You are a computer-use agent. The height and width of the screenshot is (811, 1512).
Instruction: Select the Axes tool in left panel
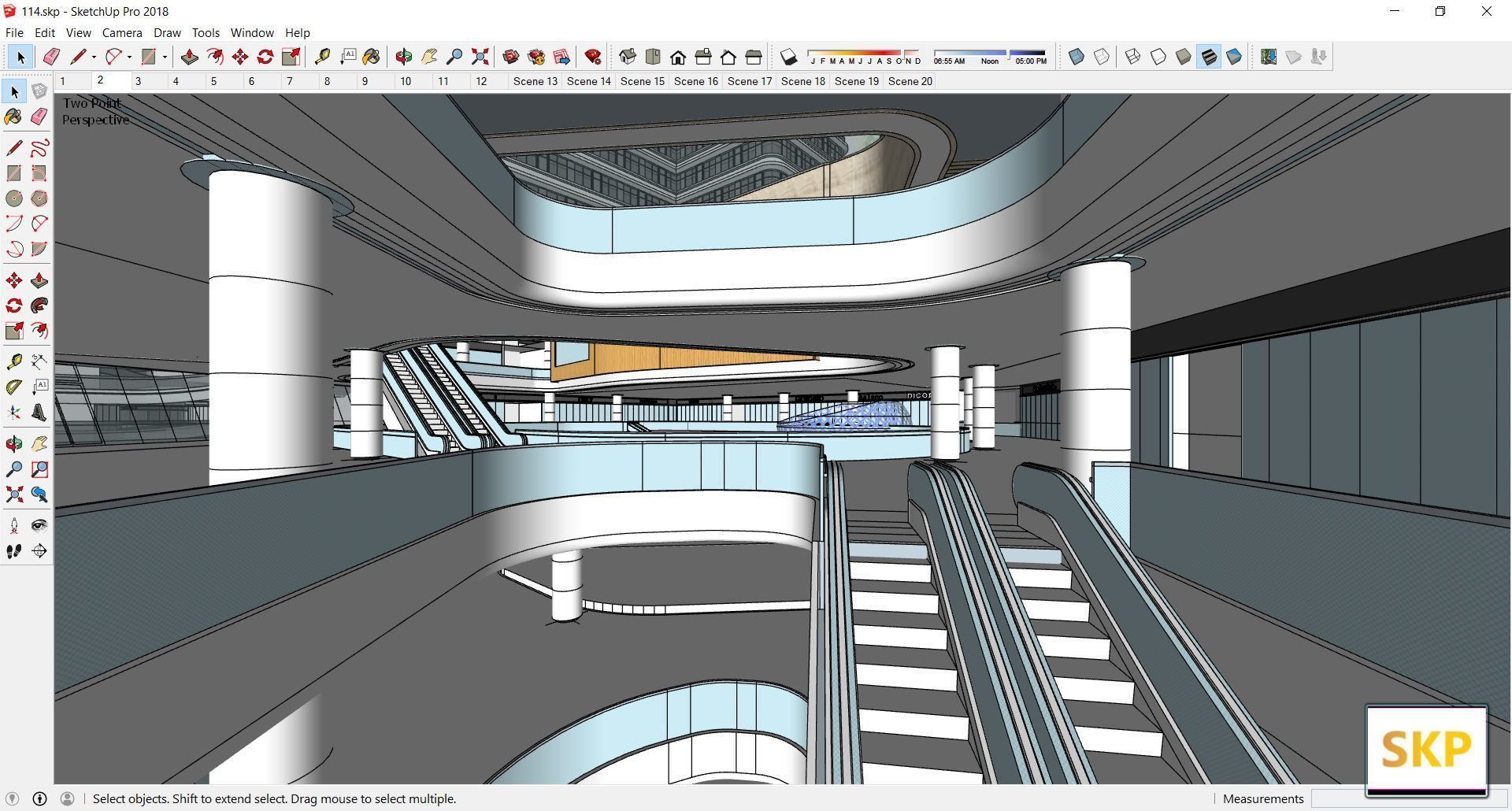coord(14,413)
